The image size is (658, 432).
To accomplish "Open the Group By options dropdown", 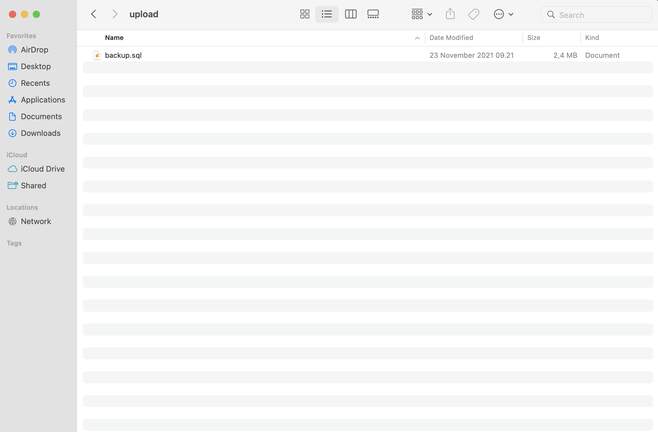I will [422, 14].
